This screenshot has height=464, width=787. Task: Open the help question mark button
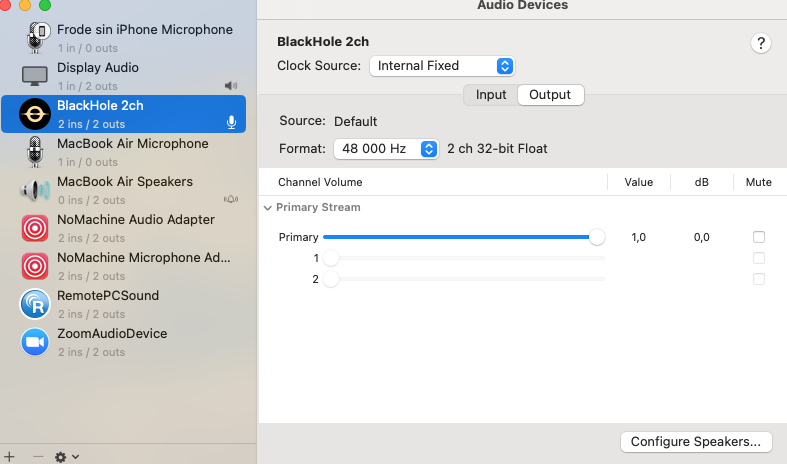(x=761, y=43)
